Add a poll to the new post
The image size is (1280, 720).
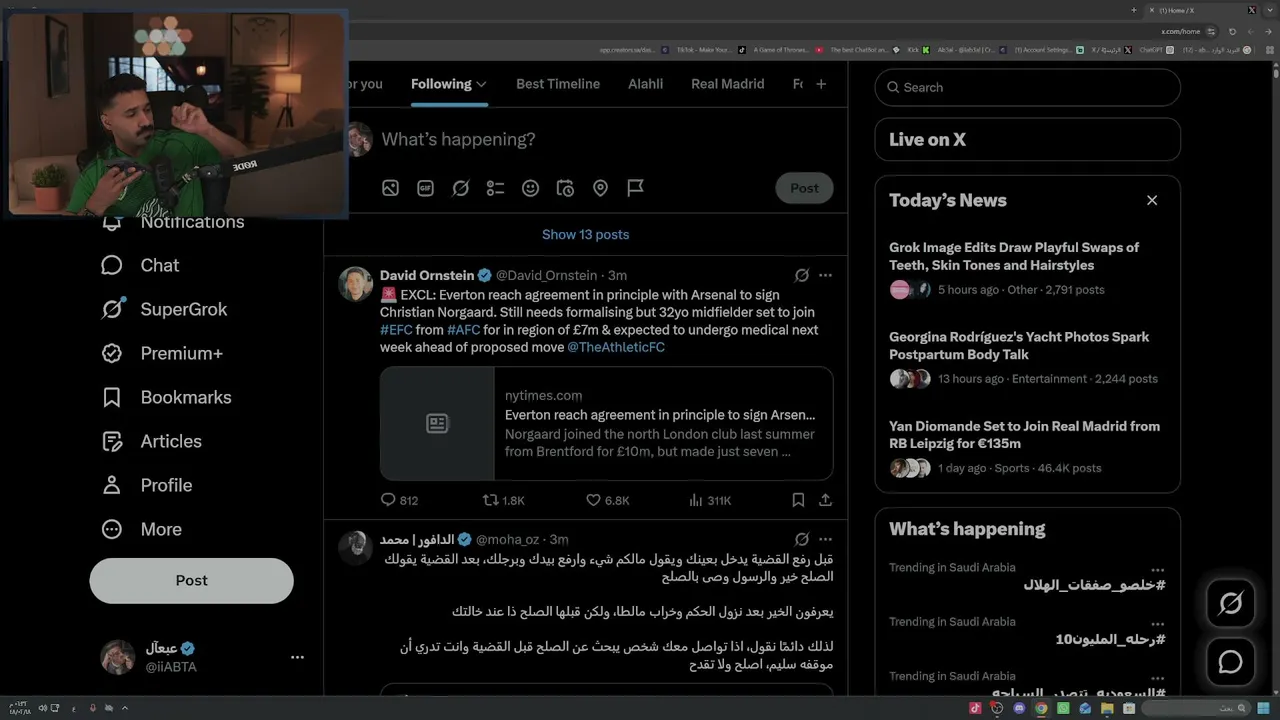495,188
